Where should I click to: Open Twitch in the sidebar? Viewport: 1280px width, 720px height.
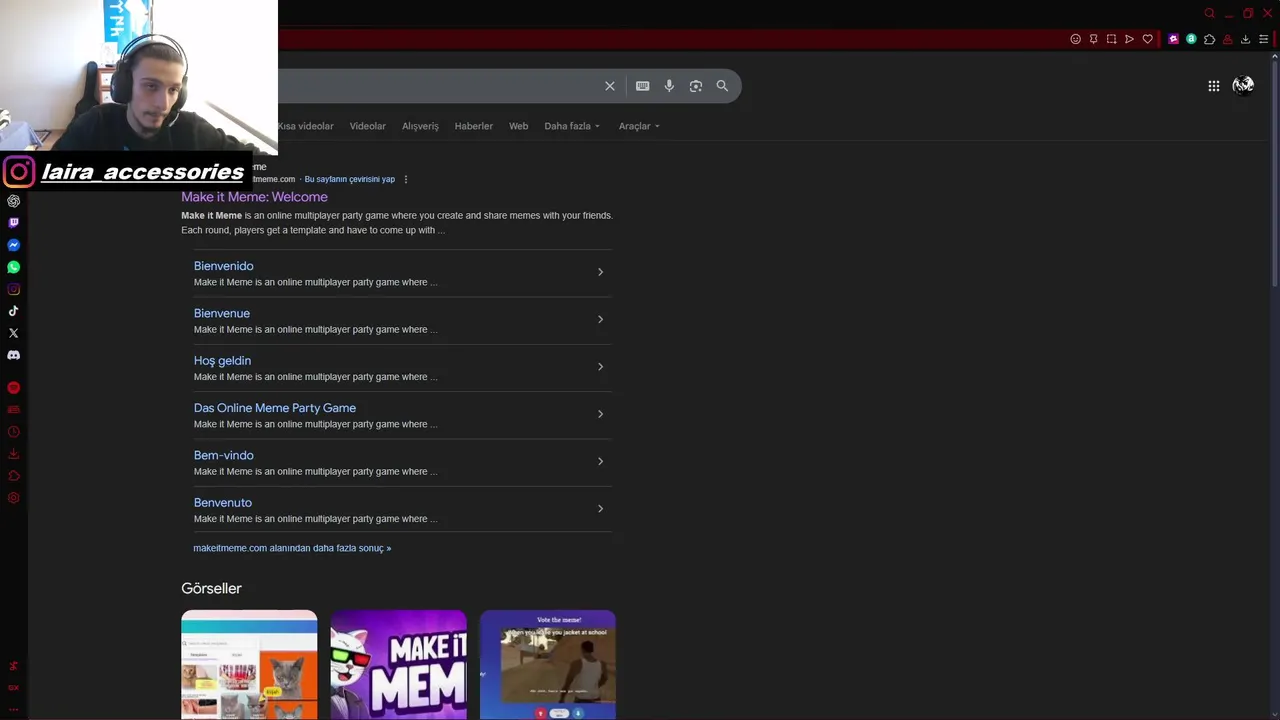[x=13, y=223]
